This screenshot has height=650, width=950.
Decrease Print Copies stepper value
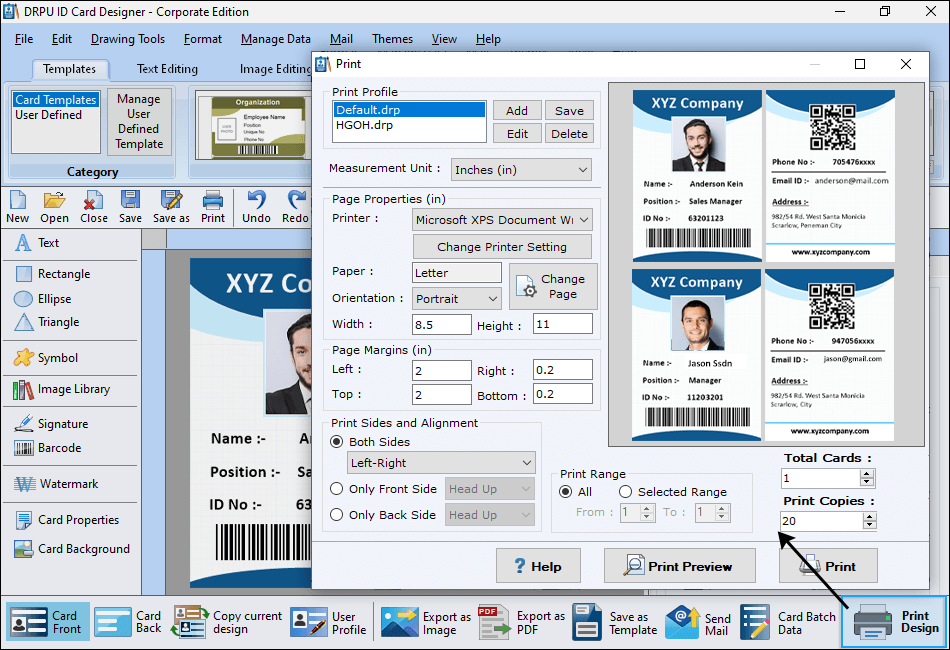tap(870, 525)
